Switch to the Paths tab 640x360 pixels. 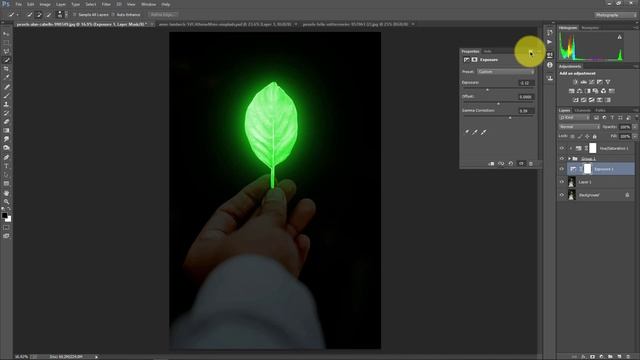point(600,110)
